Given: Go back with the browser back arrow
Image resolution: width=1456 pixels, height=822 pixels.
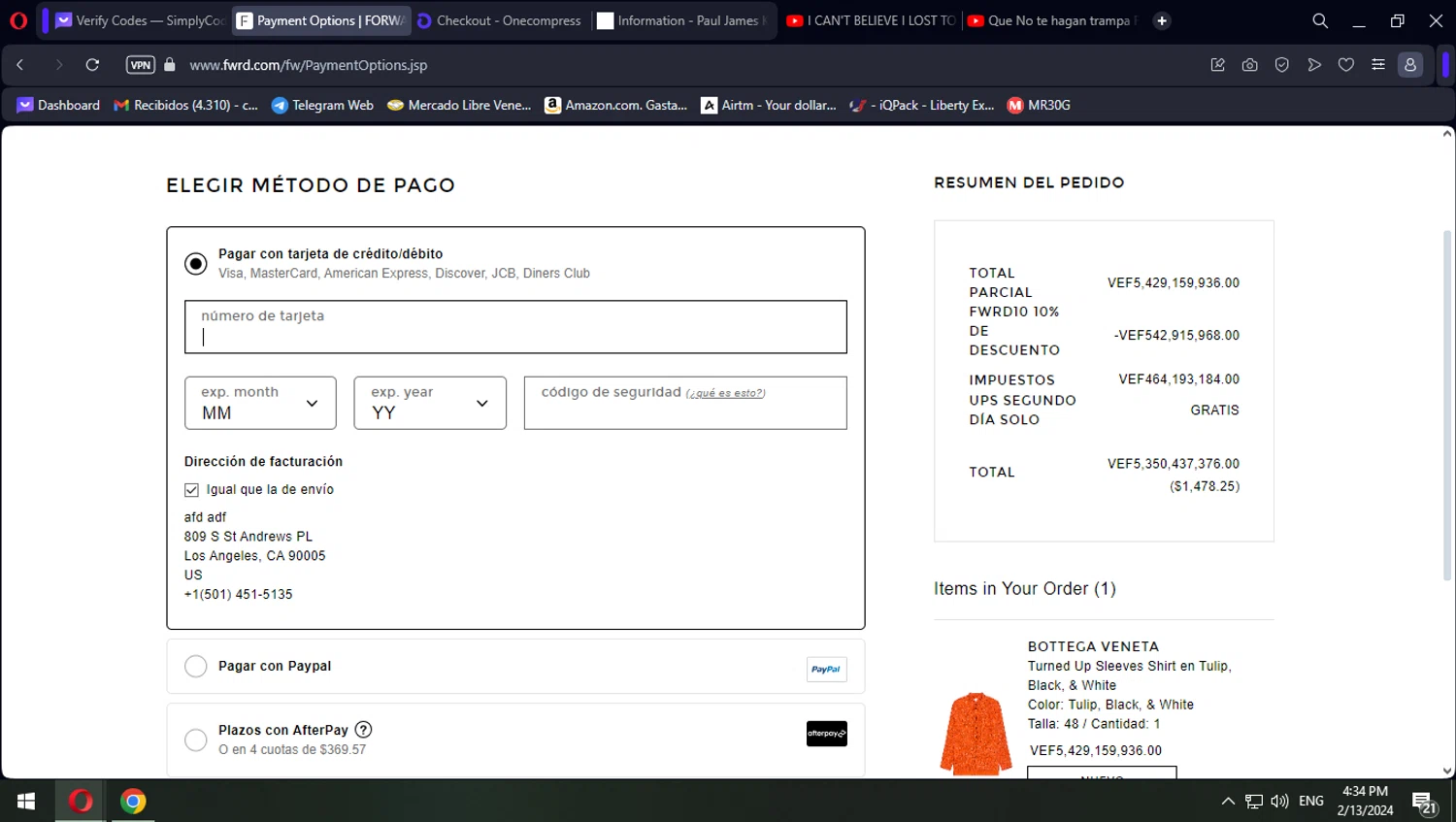Looking at the screenshot, I should click(x=20, y=65).
